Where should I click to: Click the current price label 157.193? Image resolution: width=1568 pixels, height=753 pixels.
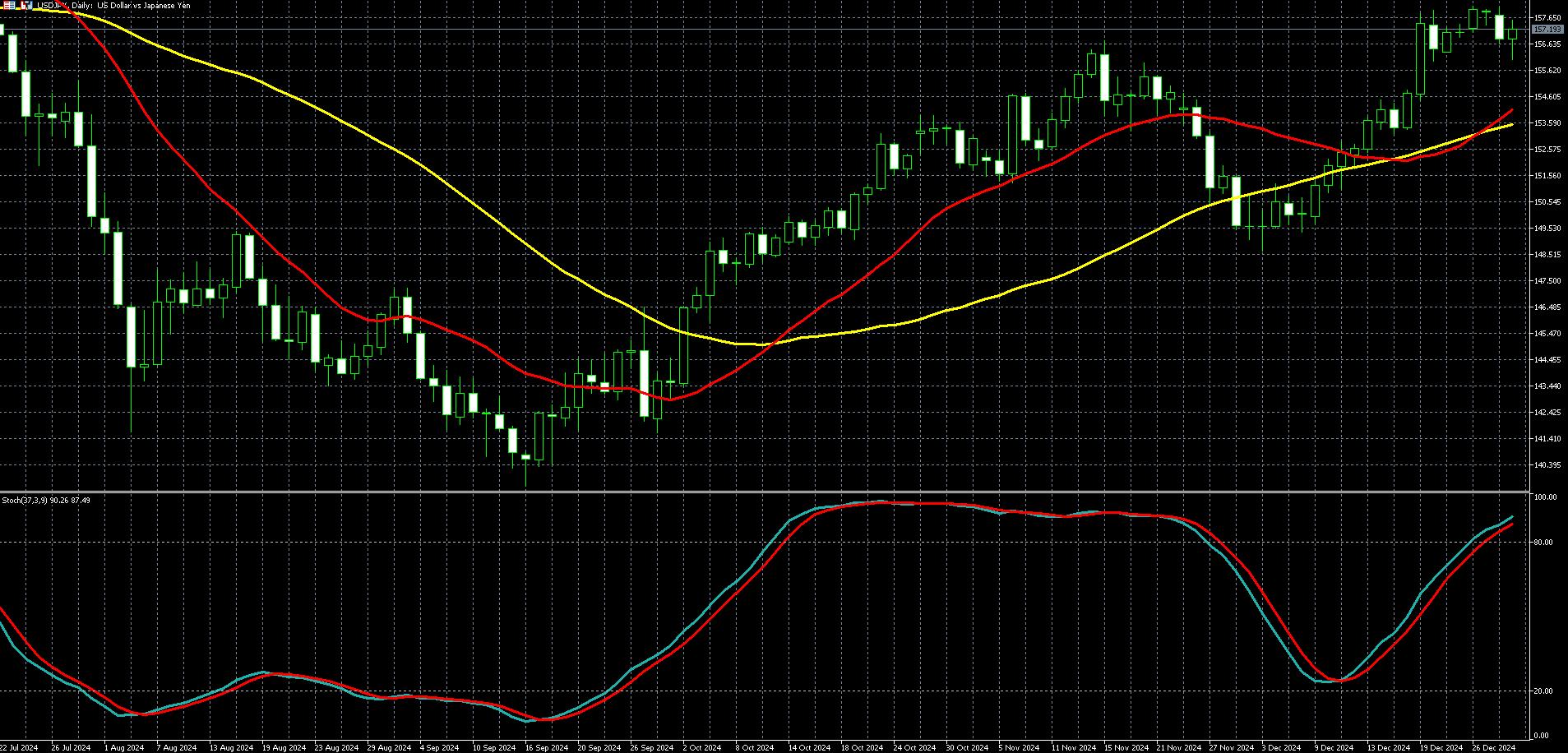(1547, 30)
